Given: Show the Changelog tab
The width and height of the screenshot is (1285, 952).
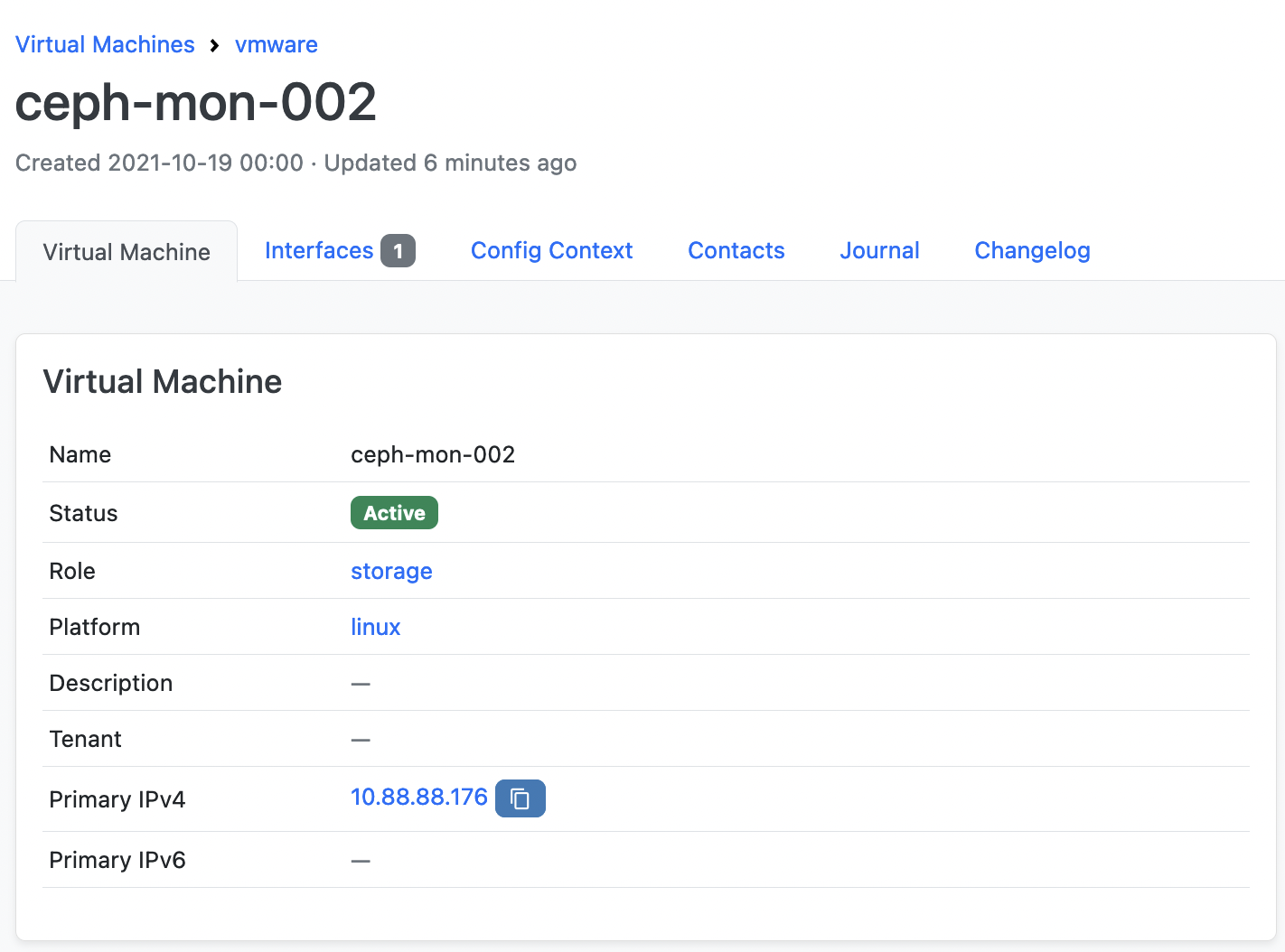Looking at the screenshot, I should coord(1032,250).
